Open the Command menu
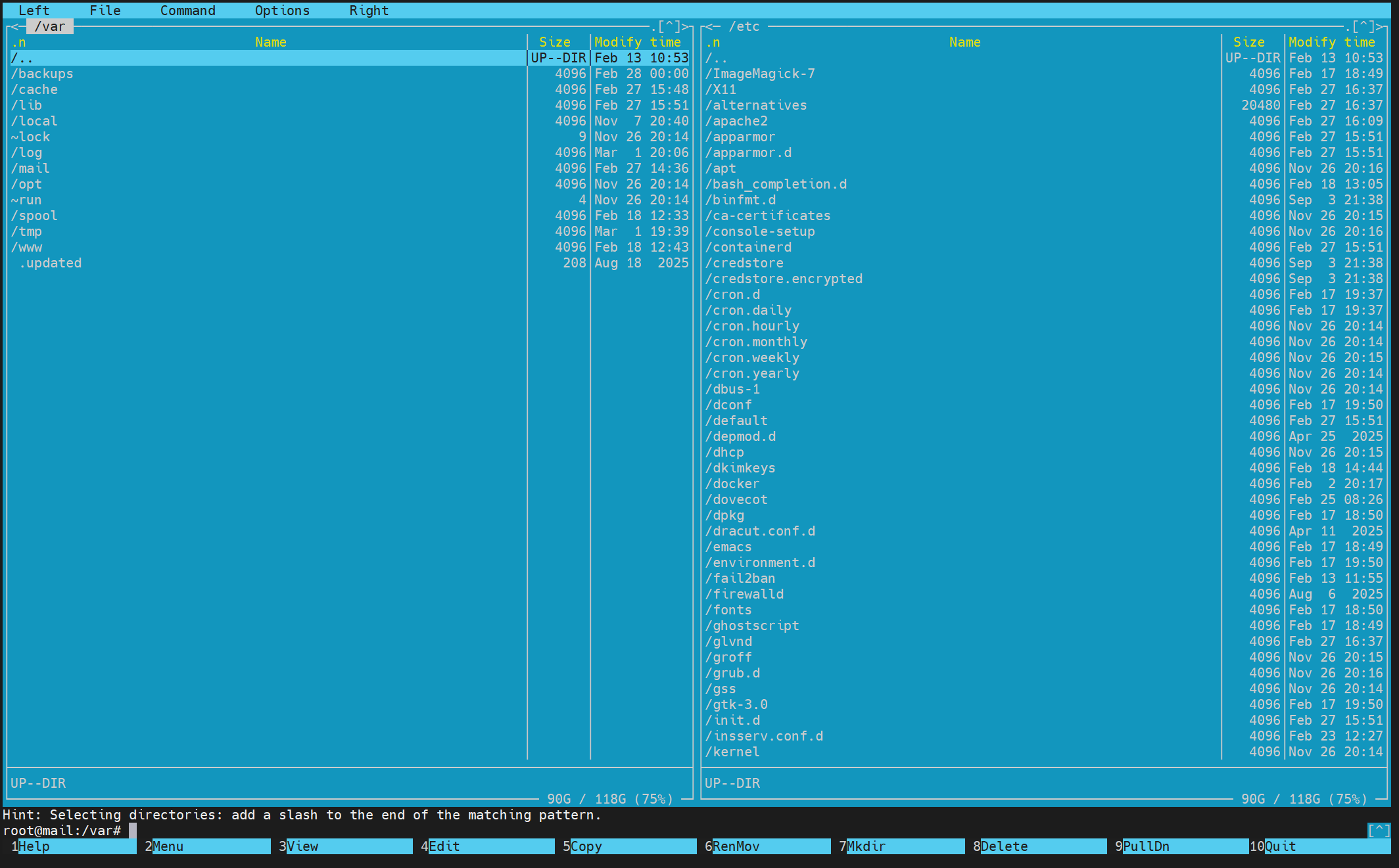 pyautogui.click(x=187, y=11)
